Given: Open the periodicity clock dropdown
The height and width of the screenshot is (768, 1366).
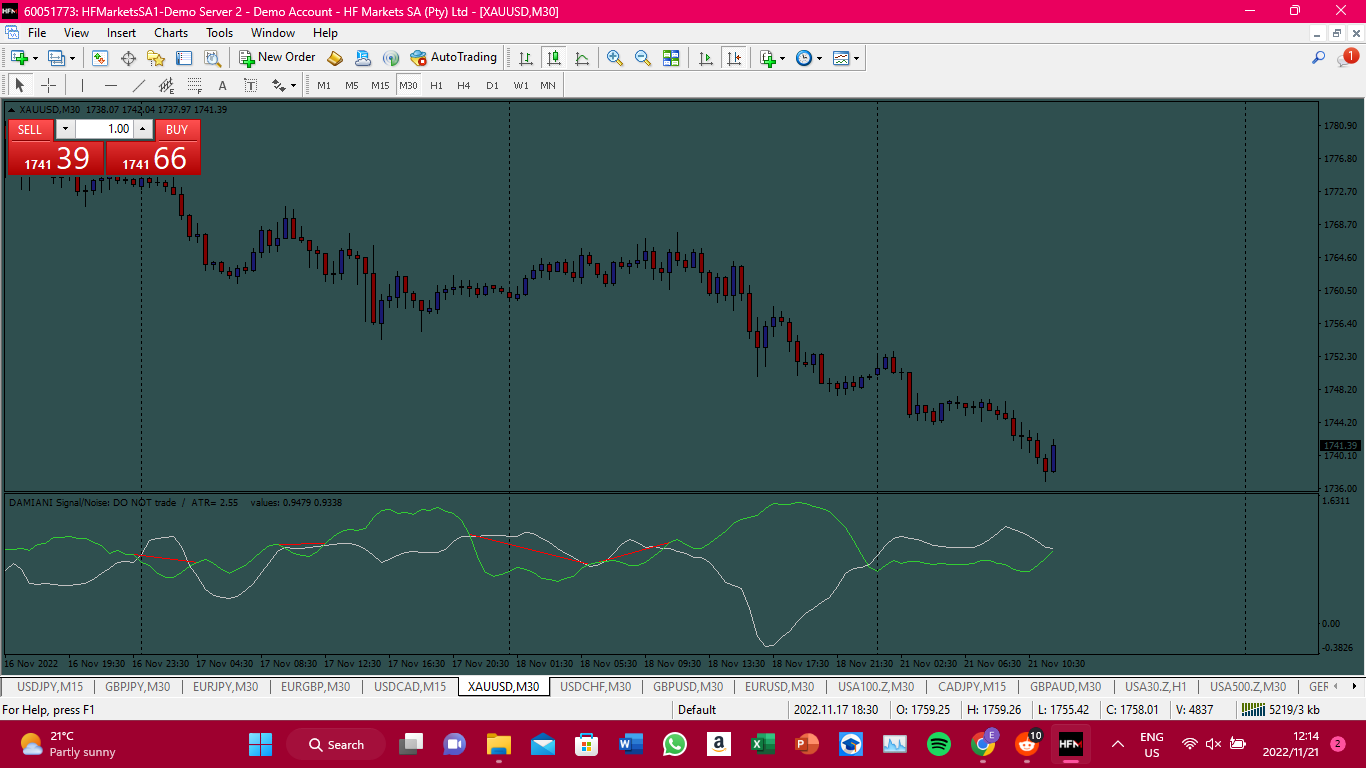Looking at the screenshot, I should 819,58.
